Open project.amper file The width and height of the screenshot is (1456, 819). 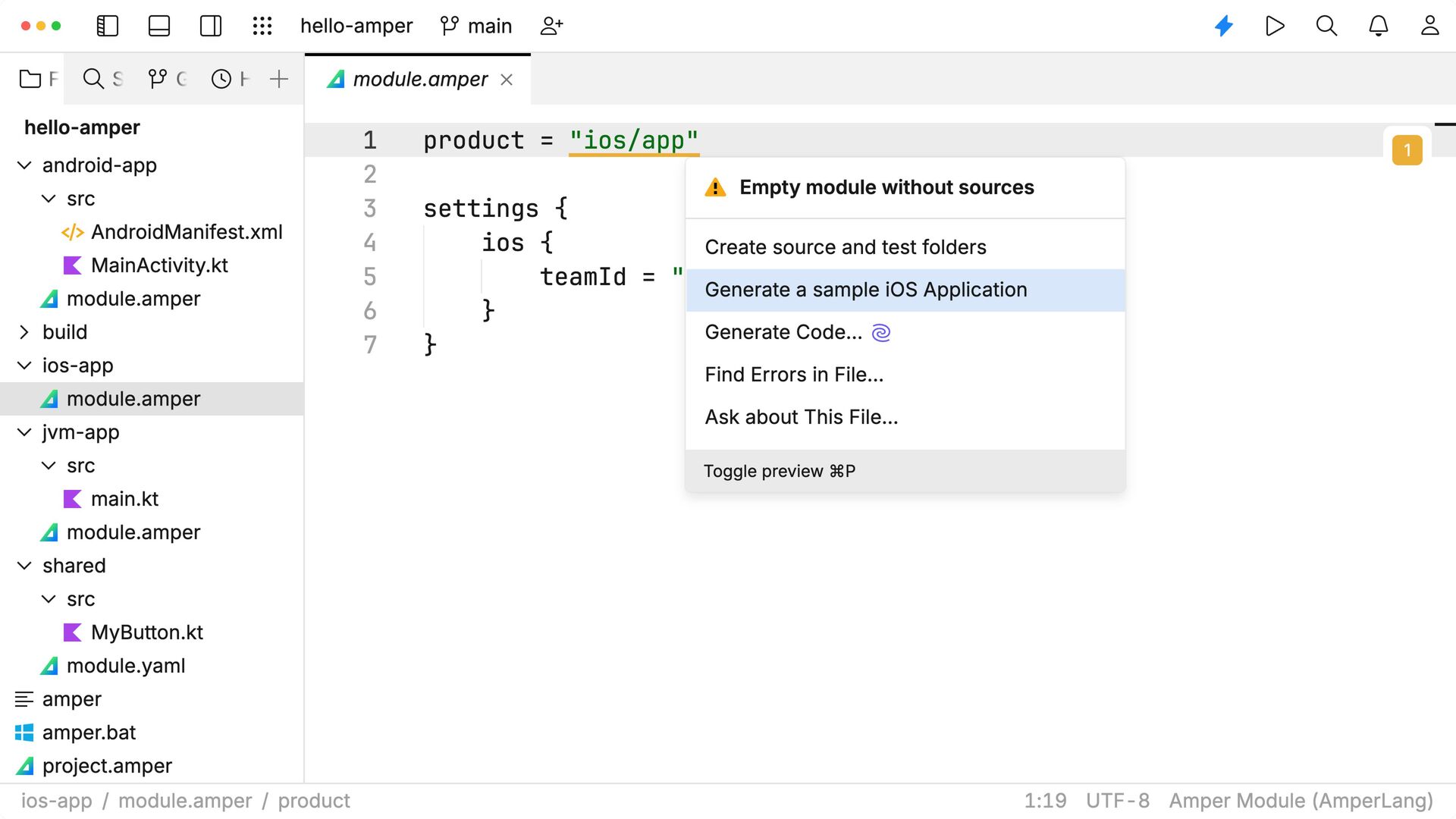107,766
